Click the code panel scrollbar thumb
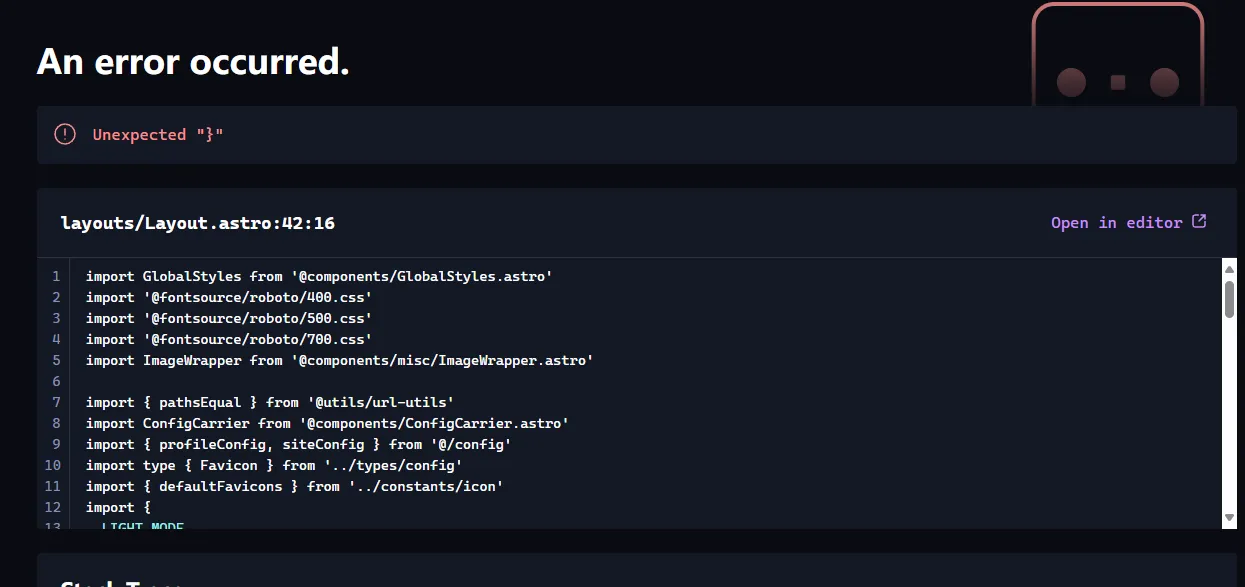The height and width of the screenshot is (587, 1245). click(1229, 299)
